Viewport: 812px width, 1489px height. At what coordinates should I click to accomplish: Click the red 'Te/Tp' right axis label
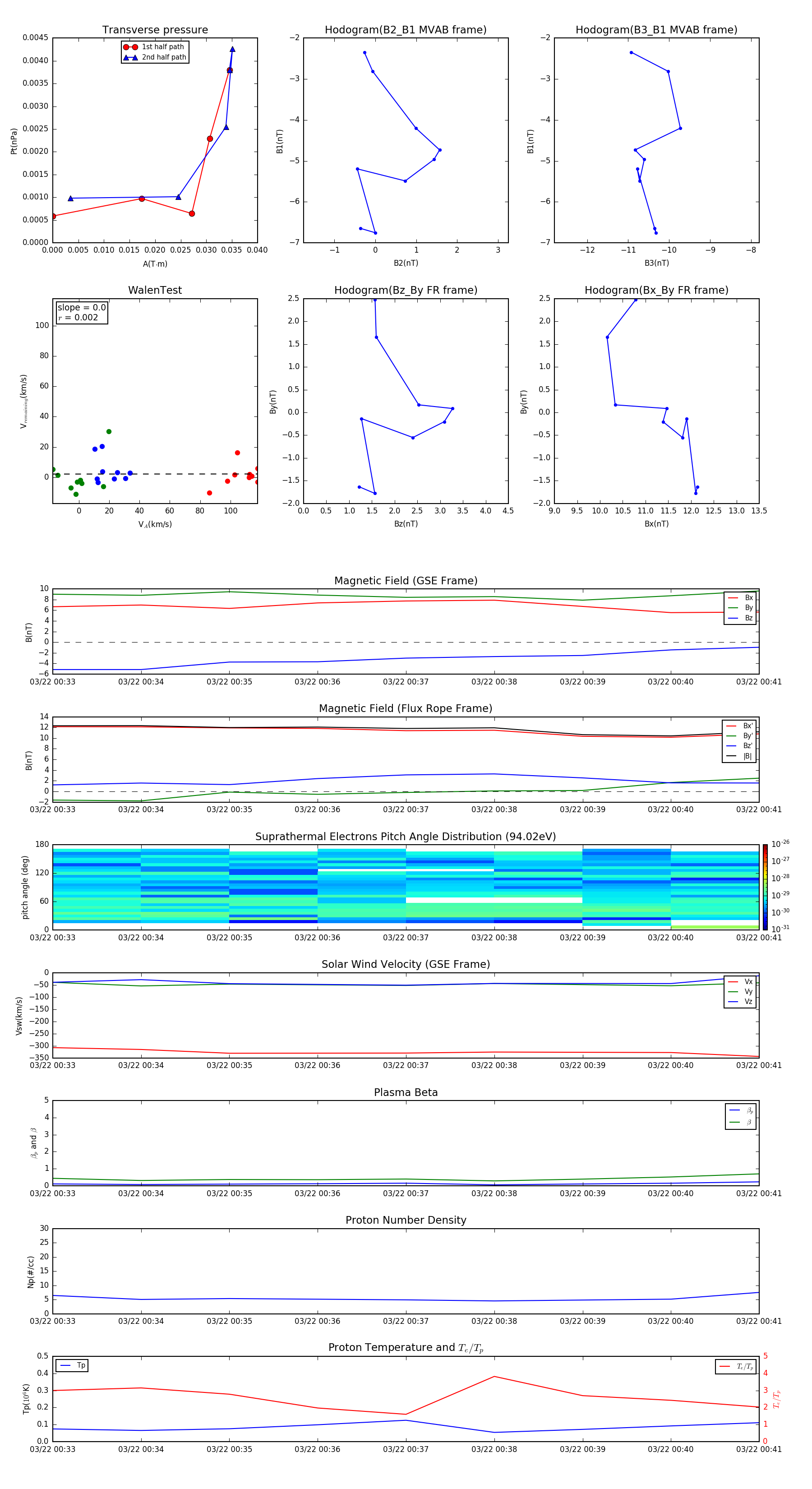(777, 1399)
